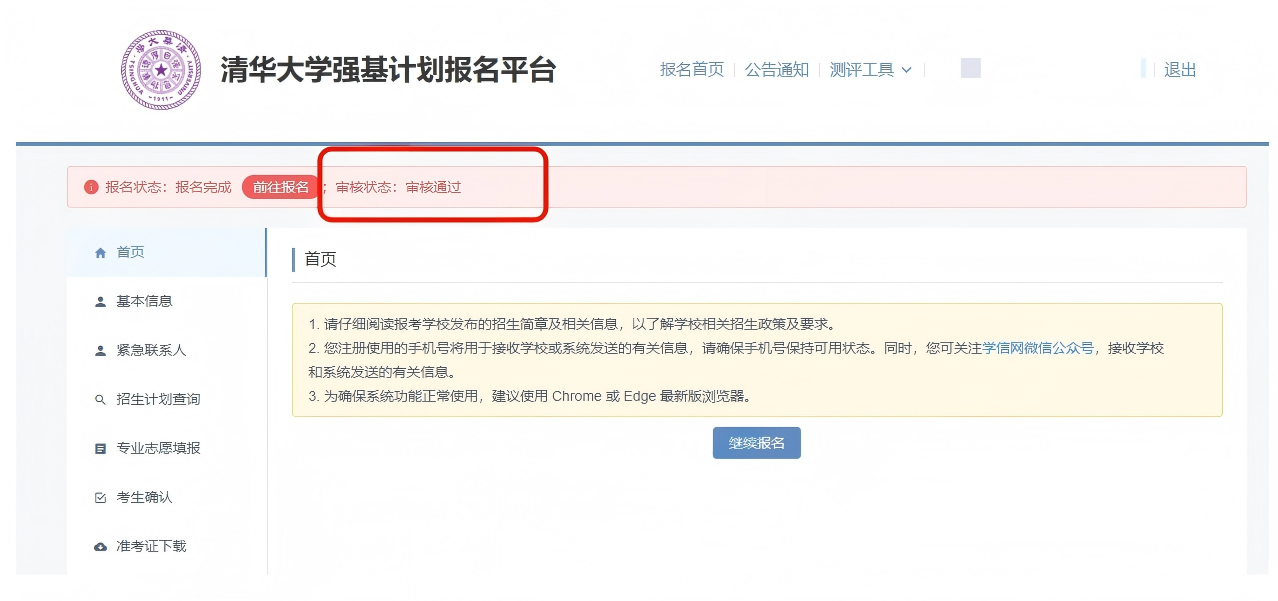Open the 学信网微信公众号 link

(x=1038, y=348)
